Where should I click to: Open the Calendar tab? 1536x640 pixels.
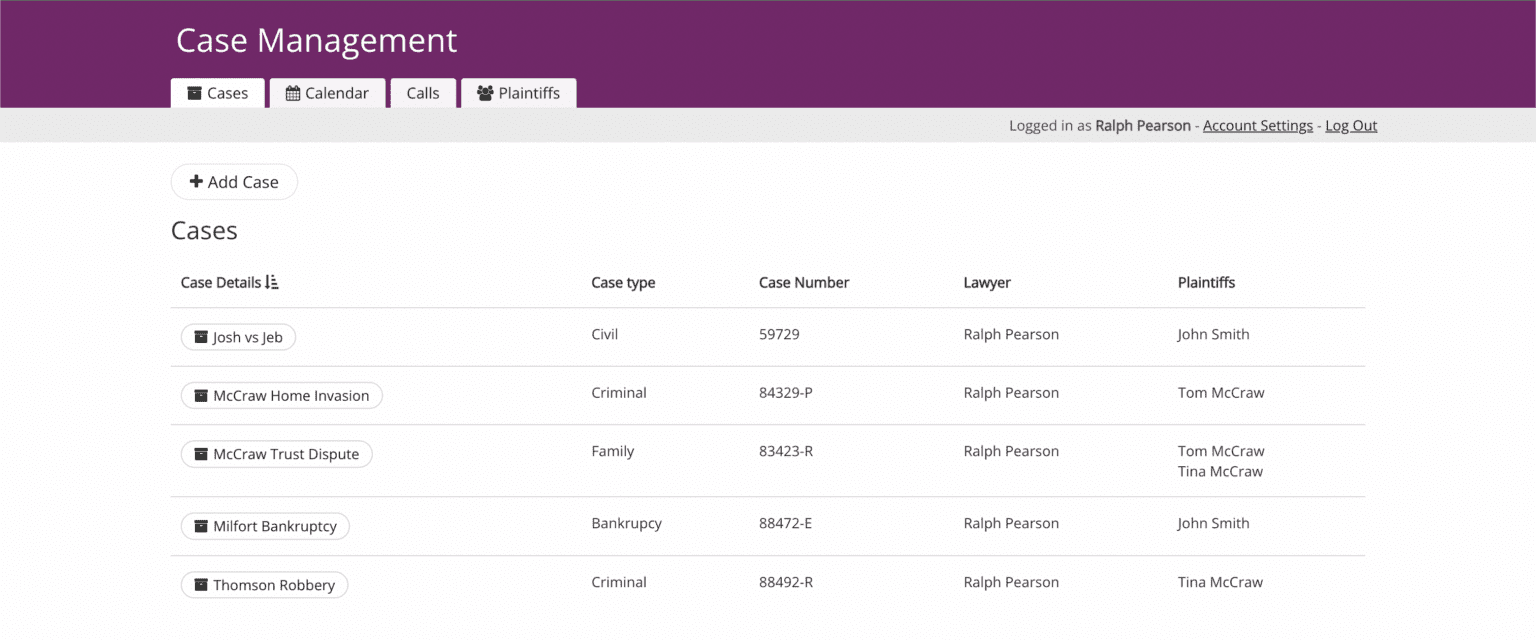click(x=327, y=93)
